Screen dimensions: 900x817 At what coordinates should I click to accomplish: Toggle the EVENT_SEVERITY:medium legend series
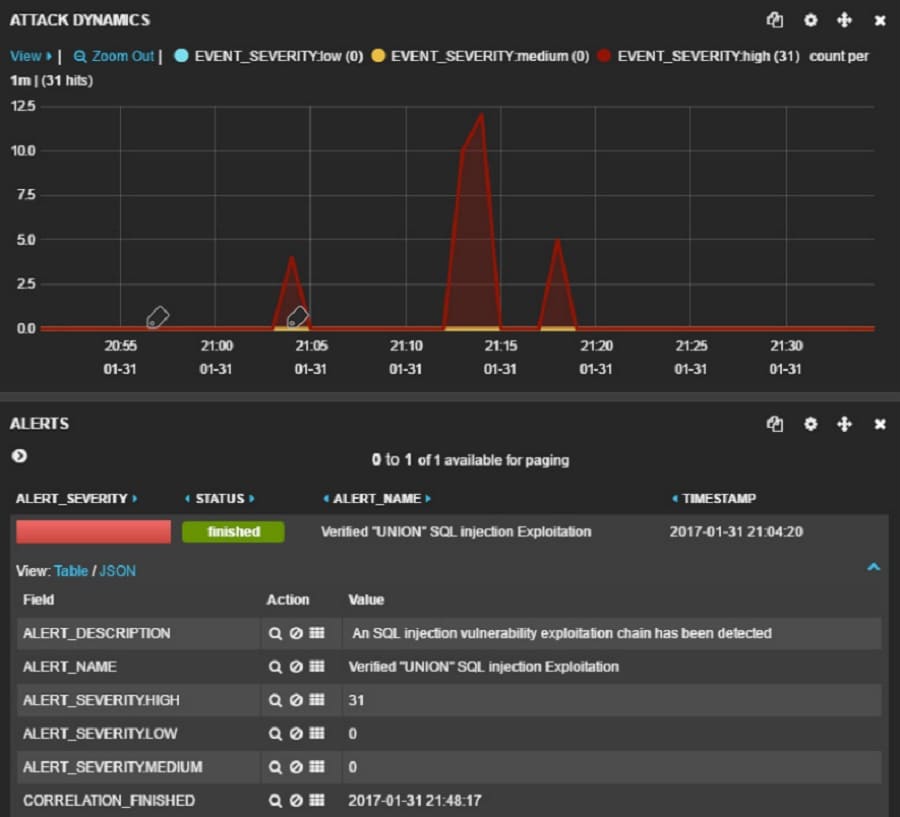480,56
